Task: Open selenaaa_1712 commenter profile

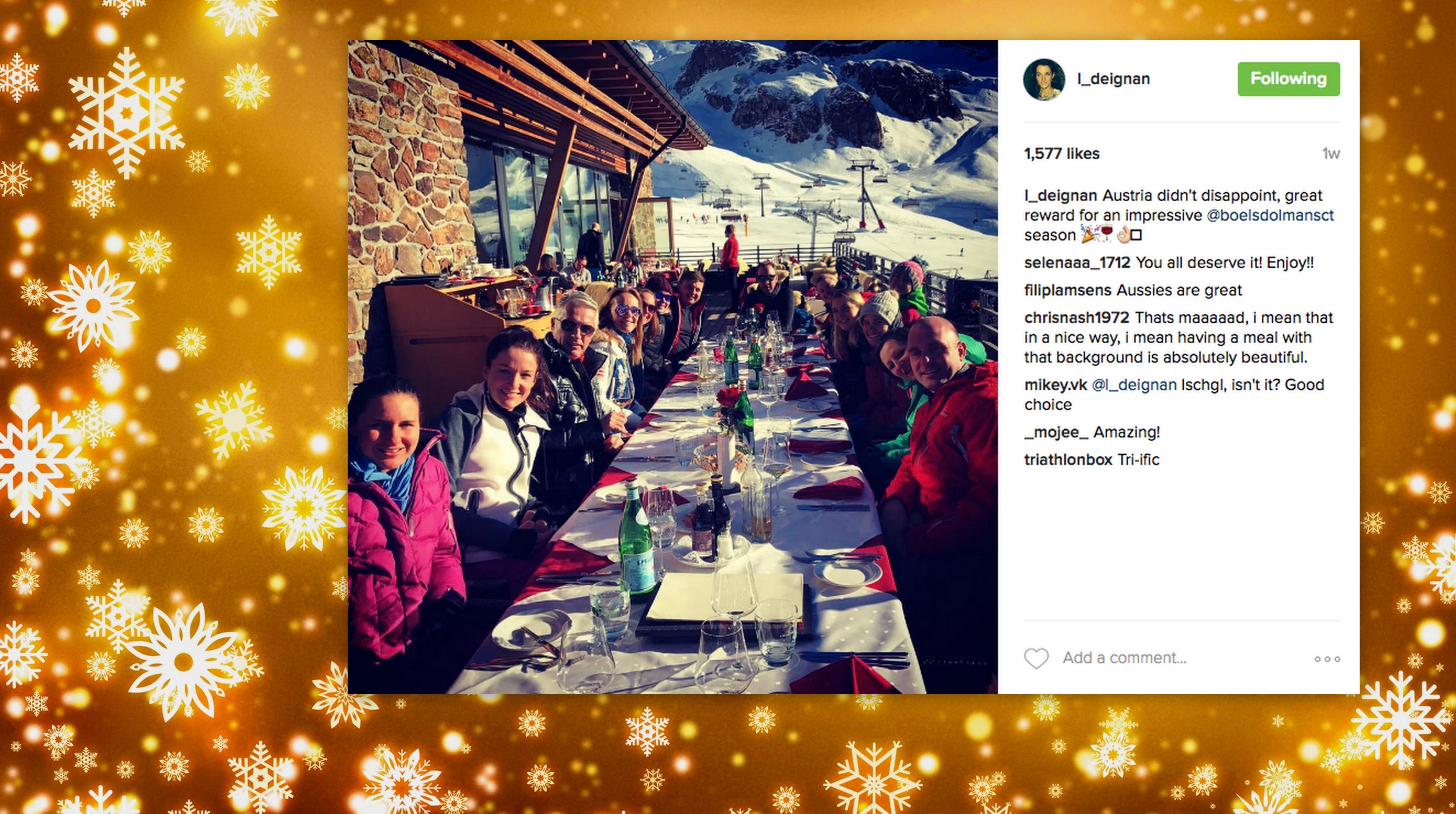Action: (x=1077, y=263)
